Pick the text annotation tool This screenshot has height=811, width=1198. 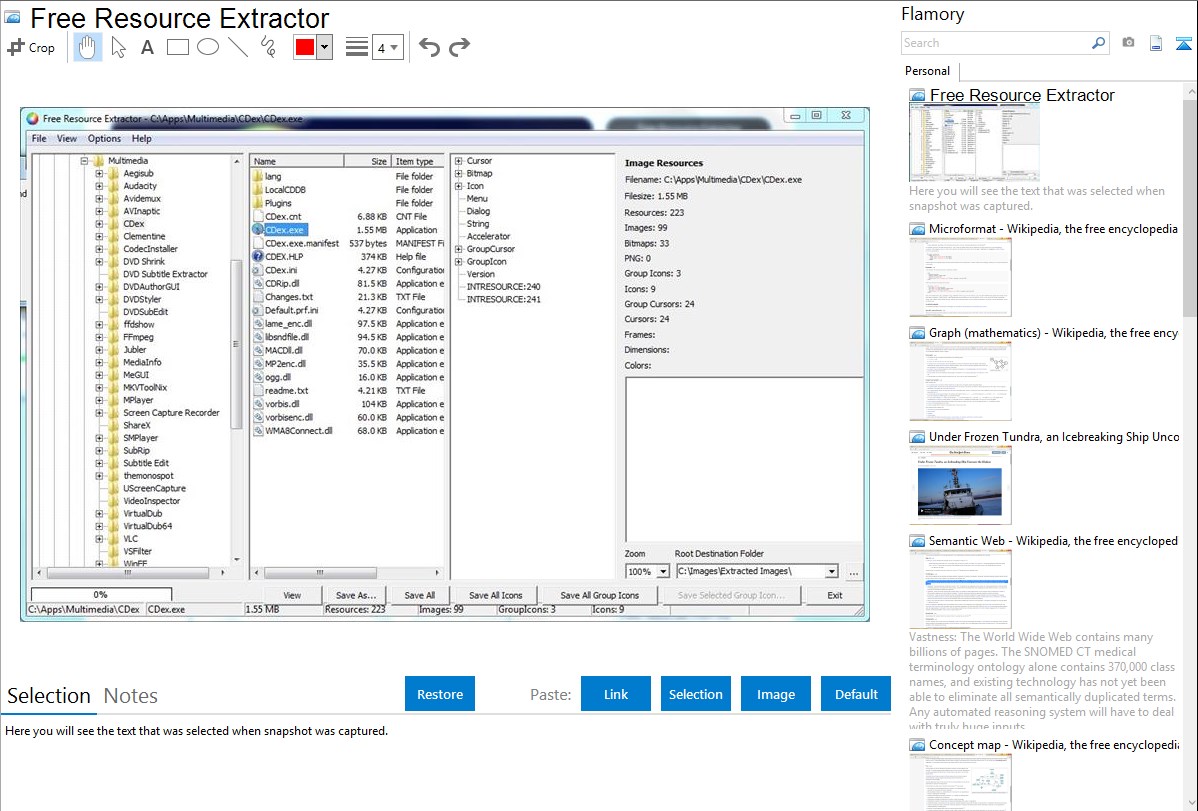point(147,47)
